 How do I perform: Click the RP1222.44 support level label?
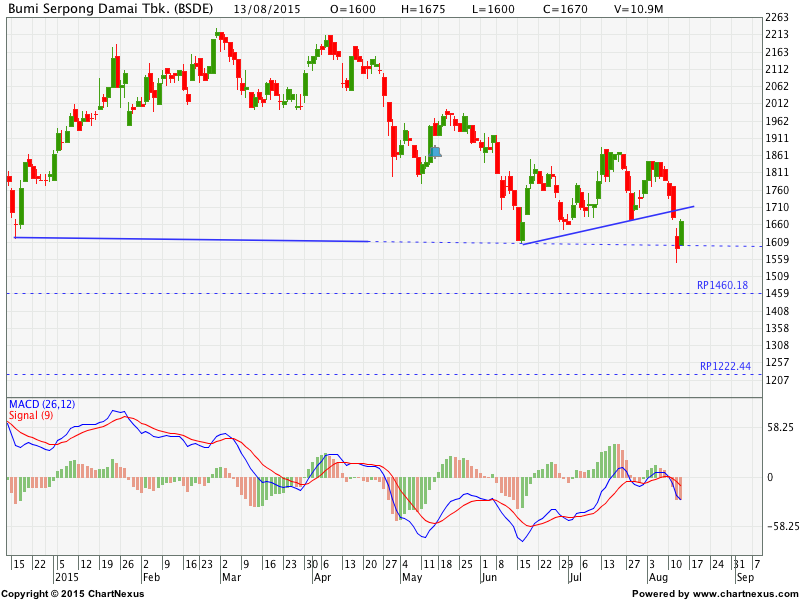(x=724, y=367)
